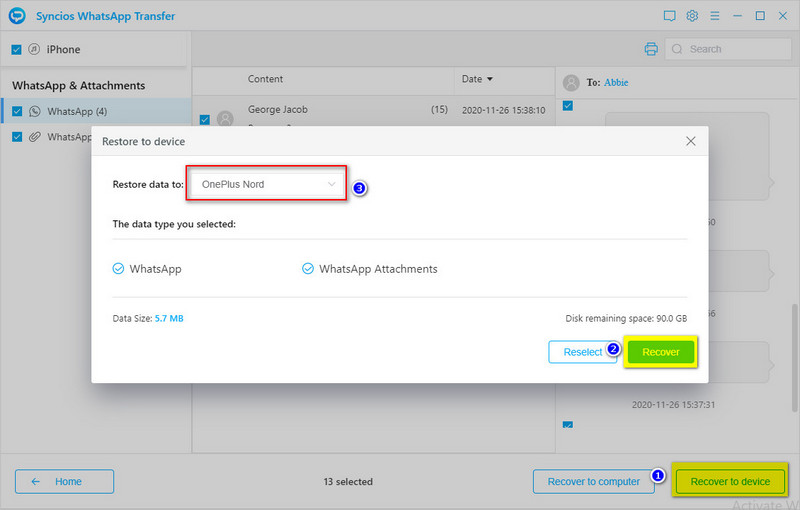Click the green Recover button
Viewport: 800px width, 510px height.
tap(661, 352)
